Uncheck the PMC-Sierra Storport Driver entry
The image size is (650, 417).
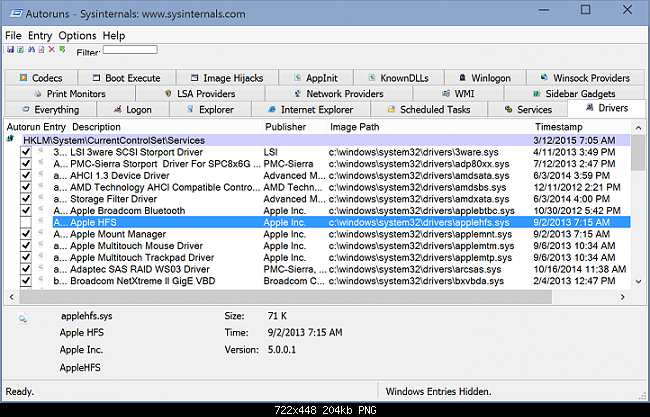click(x=26, y=163)
